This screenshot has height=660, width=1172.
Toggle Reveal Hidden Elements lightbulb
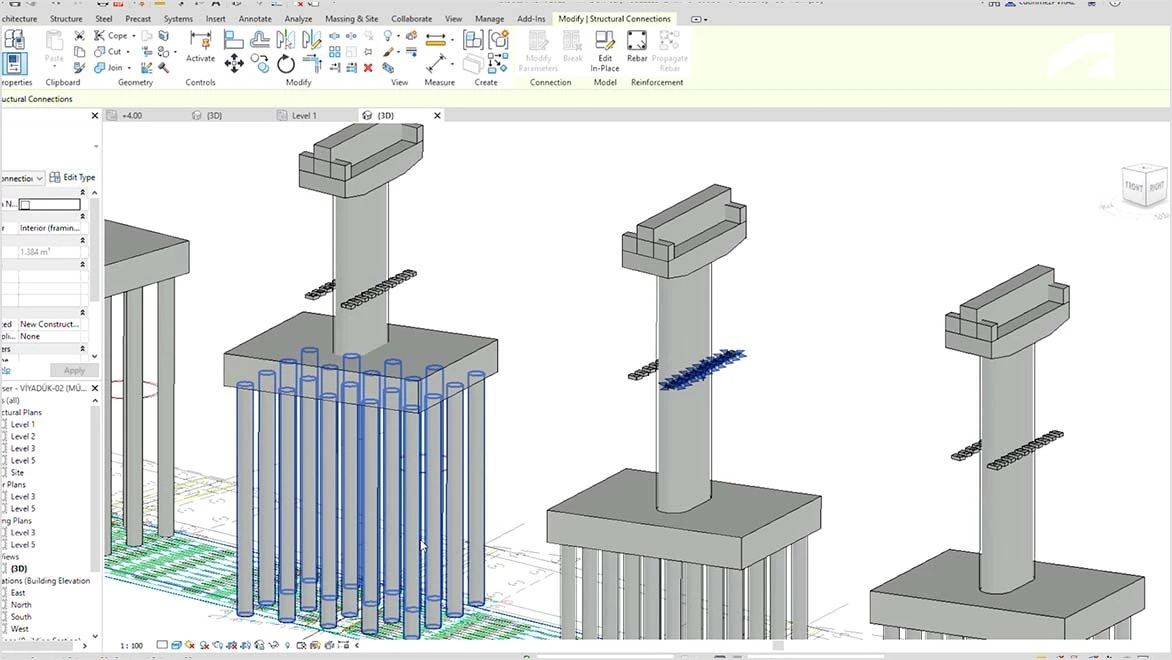[x=287, y=645]
